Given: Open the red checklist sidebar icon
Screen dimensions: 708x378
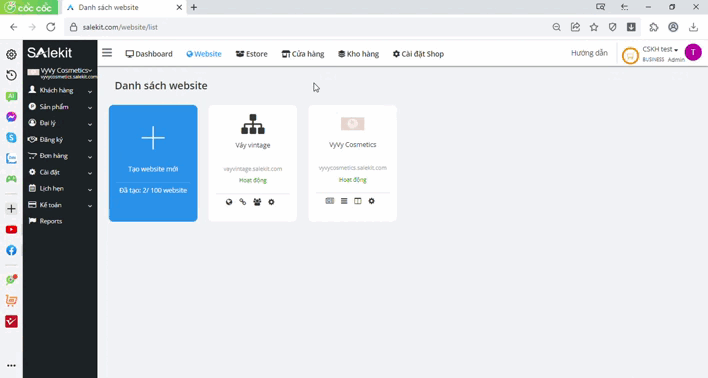Looking at the screenshot, I should [x=11, y=322].
